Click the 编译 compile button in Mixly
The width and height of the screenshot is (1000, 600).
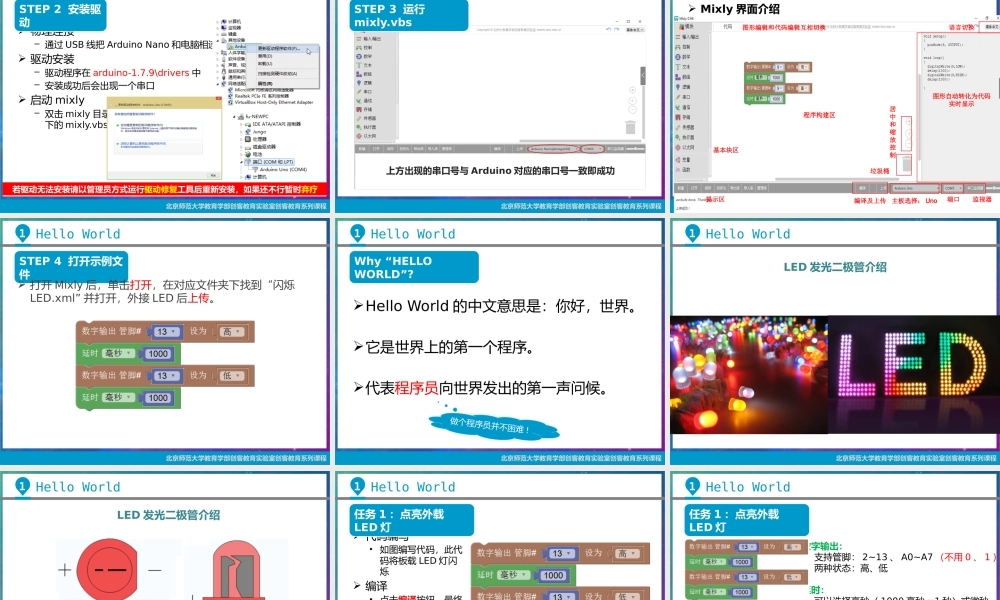862,188
